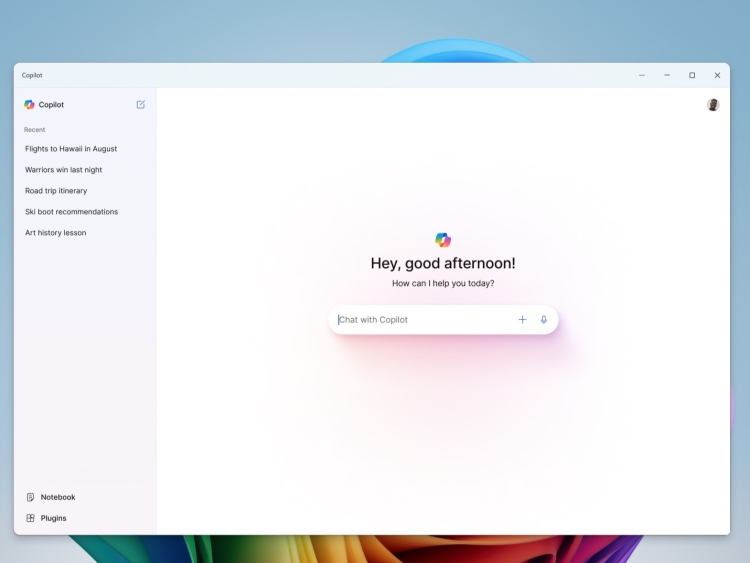Go to 'Ski boot recommendations' conversation

[72, 212]
